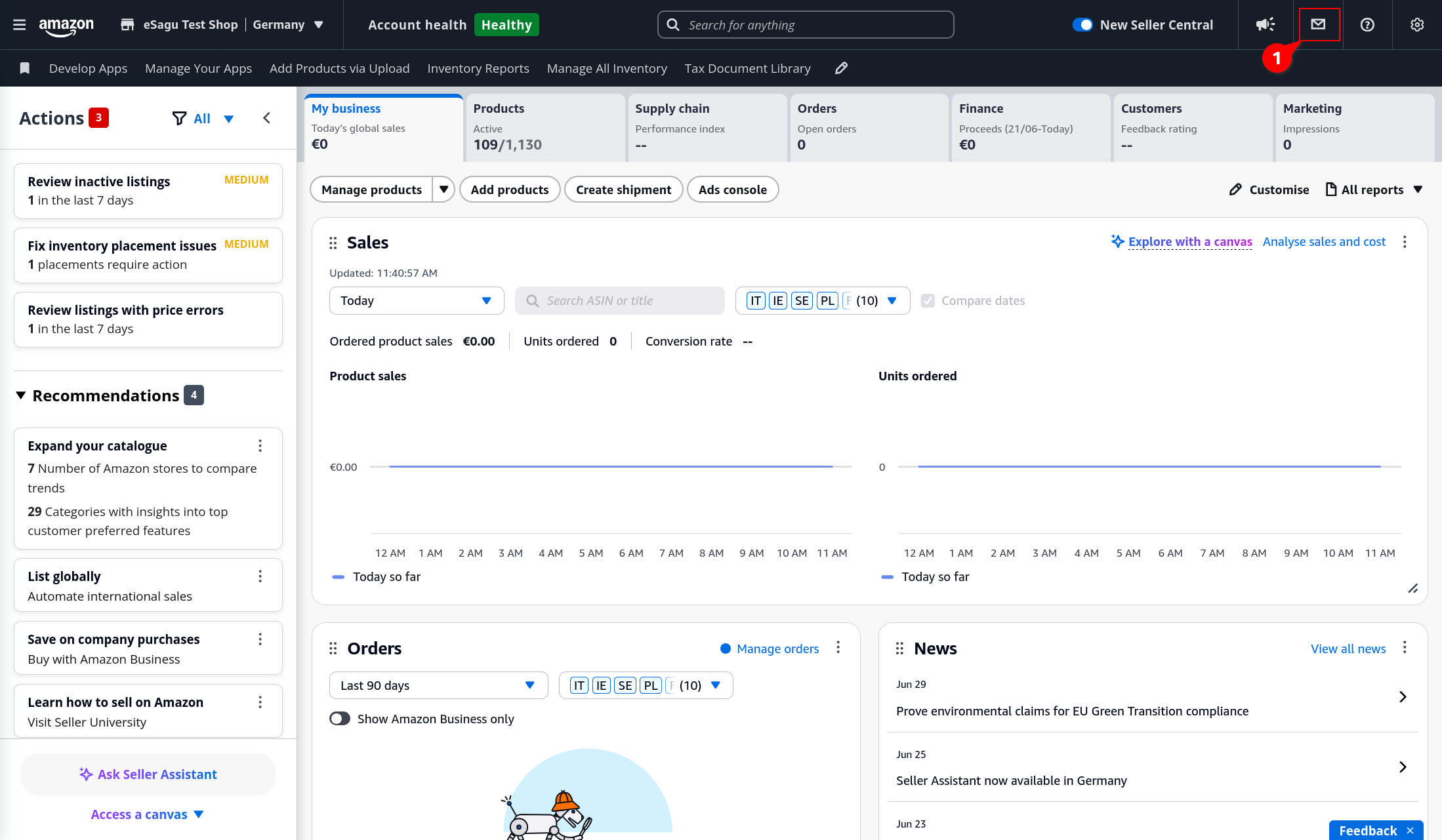This screenshot has height=840, width=1442.
Task: Click the Search ASIN or title field
Action: 620,301
